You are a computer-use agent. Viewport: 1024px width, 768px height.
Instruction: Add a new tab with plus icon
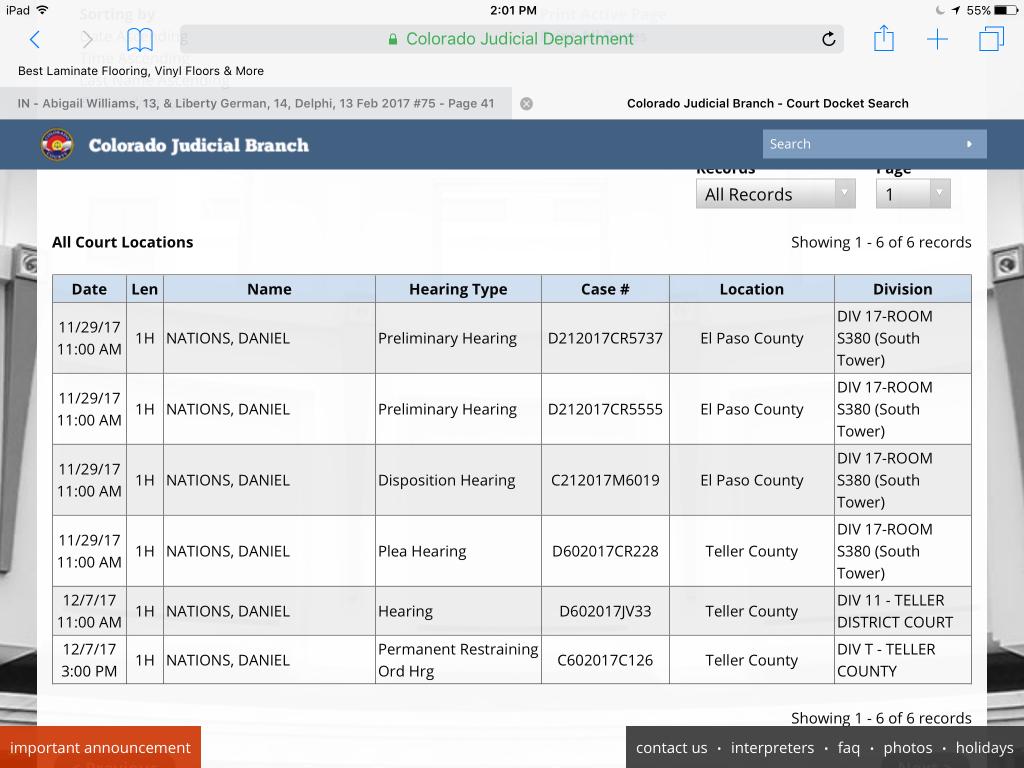point(937,39)
